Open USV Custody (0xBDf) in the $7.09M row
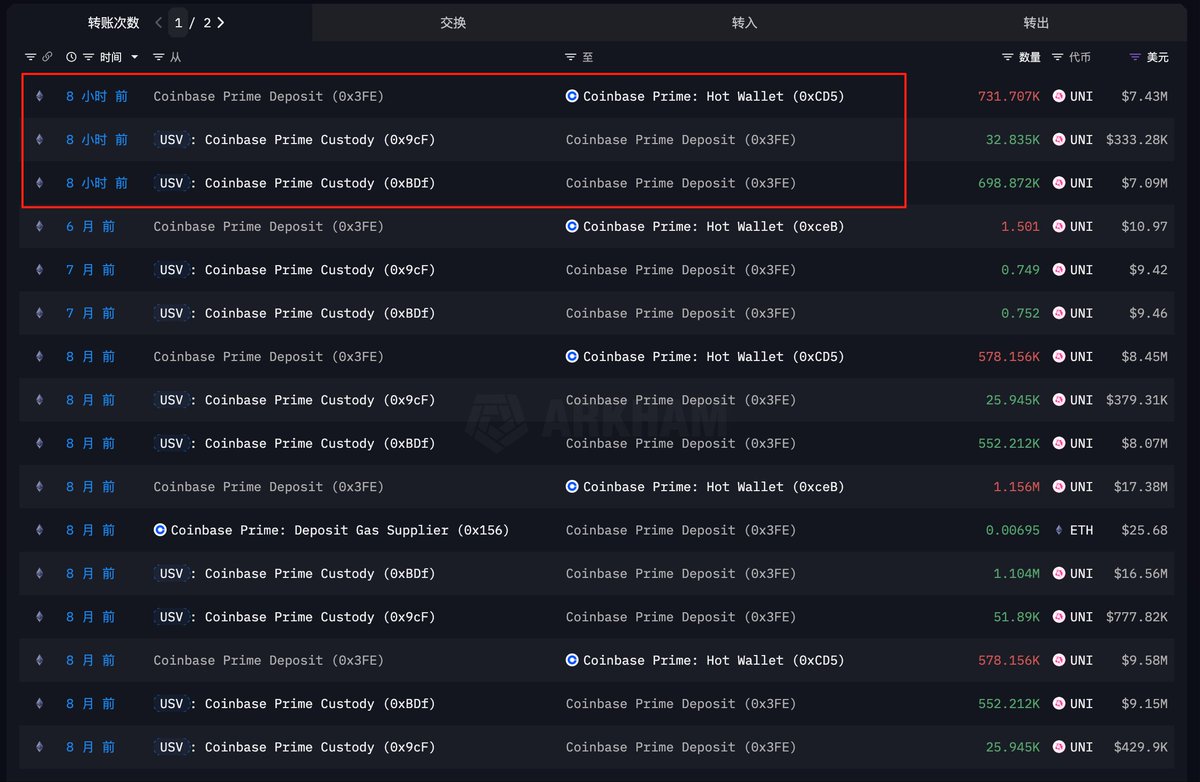Viewport: 1200px width, 782px height. (x=294, y=183)
